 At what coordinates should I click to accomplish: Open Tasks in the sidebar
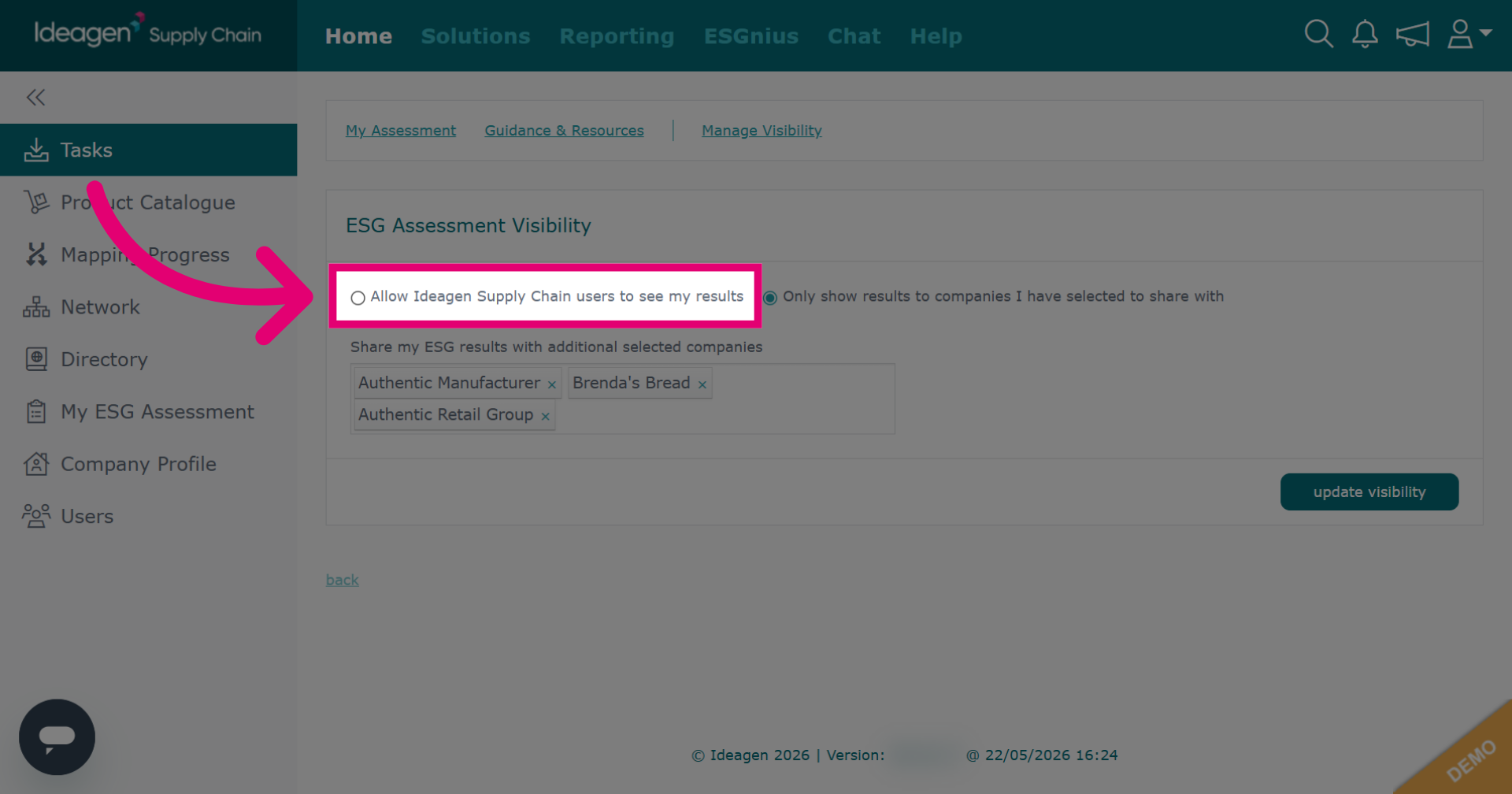click(148, 150)
